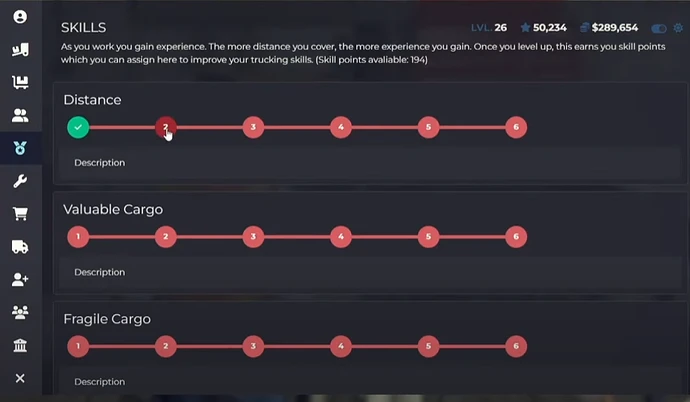Switch to the two-person drivers tab
Screen dimensions: 690x402
pyautogui.click(x=20, y=115)
